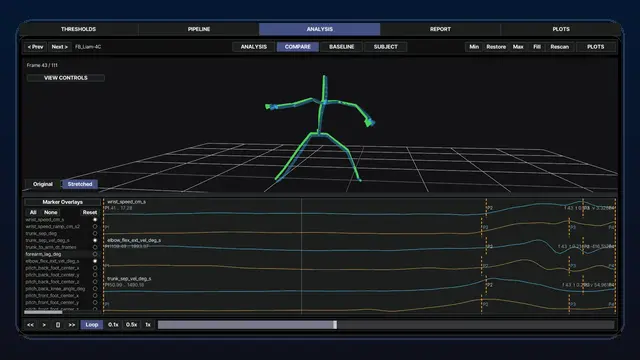Click the trunk_sep_vel_deg_s plot title
Image resolution: width=640 pixels, height=360 pixels.
[129, 279]
